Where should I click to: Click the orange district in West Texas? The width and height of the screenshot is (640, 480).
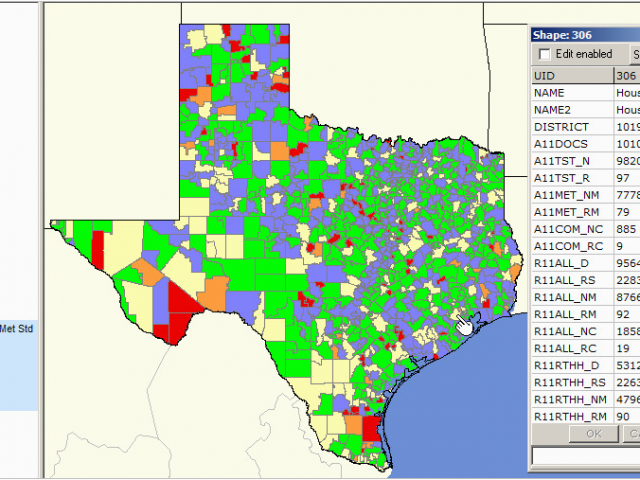click(213, 293)
